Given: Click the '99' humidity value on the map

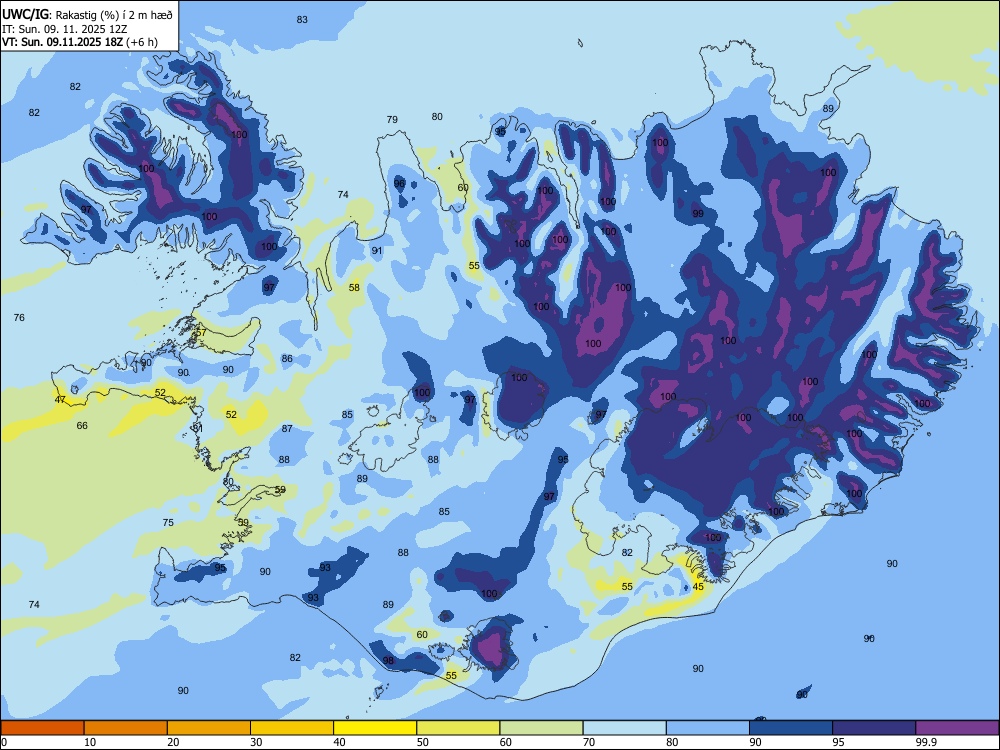Looking at the screenshot, I should [x=698, y=214].
